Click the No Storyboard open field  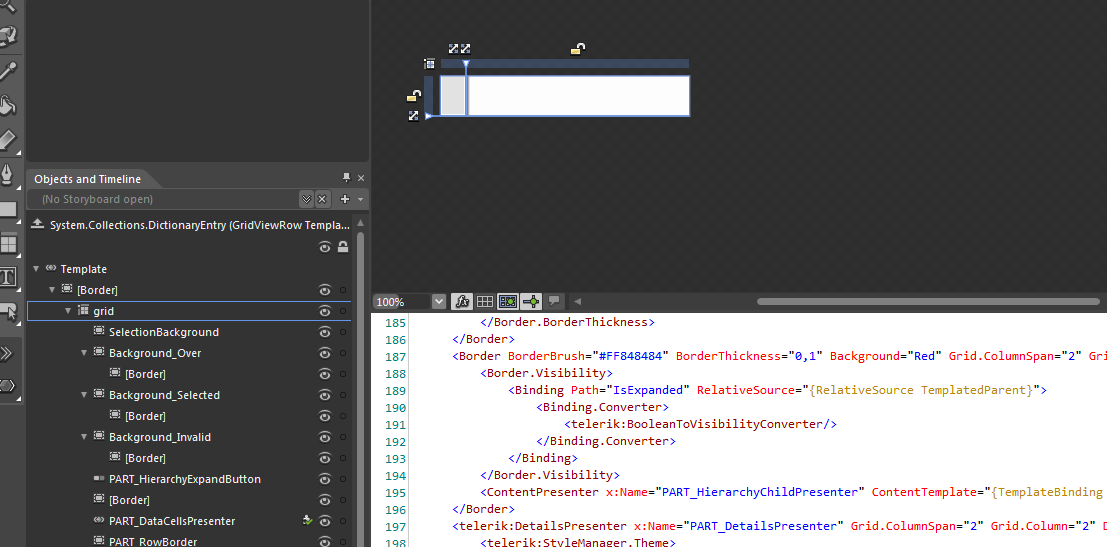pos(162,199)
